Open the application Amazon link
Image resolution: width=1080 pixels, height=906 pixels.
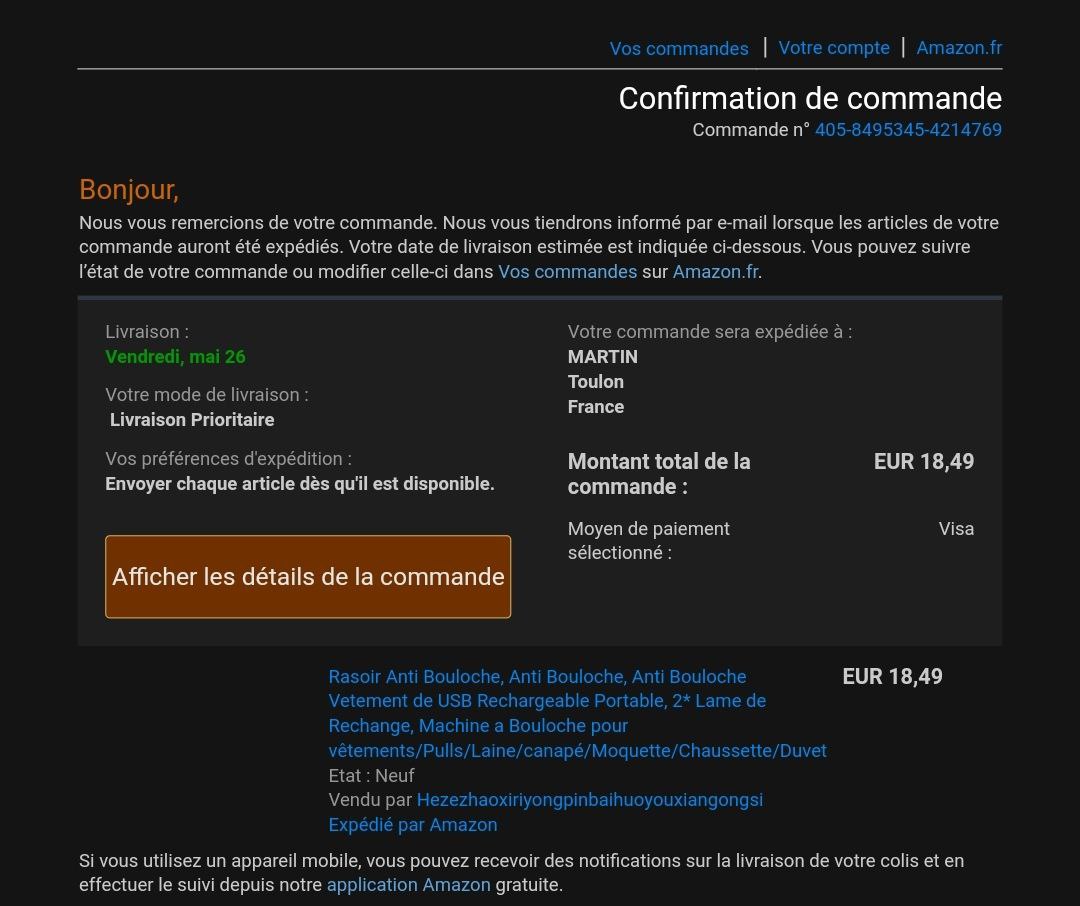click(x=408, y=885)
